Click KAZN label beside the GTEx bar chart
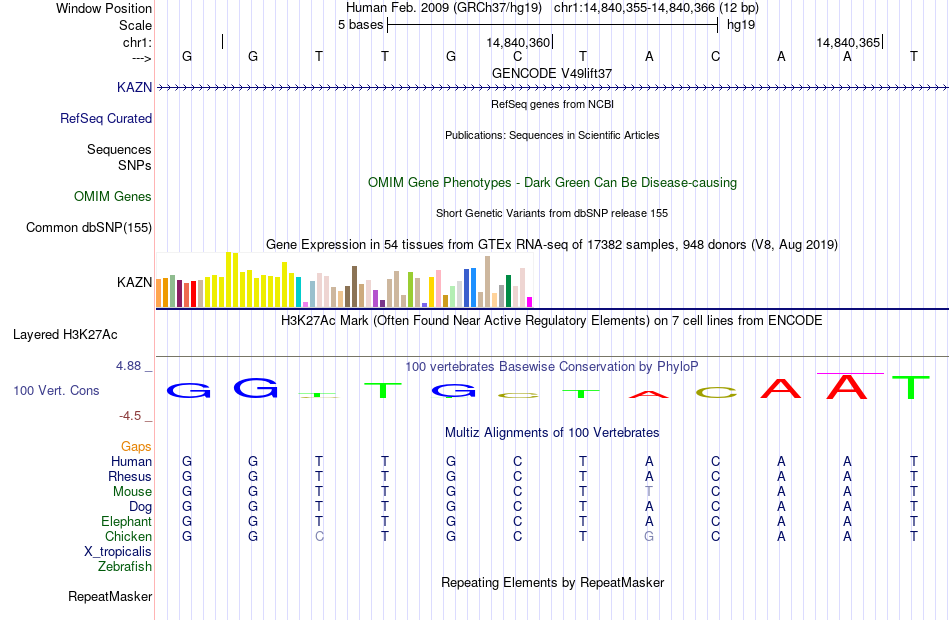Screen dimensions: 950x620 pos(135,282)
